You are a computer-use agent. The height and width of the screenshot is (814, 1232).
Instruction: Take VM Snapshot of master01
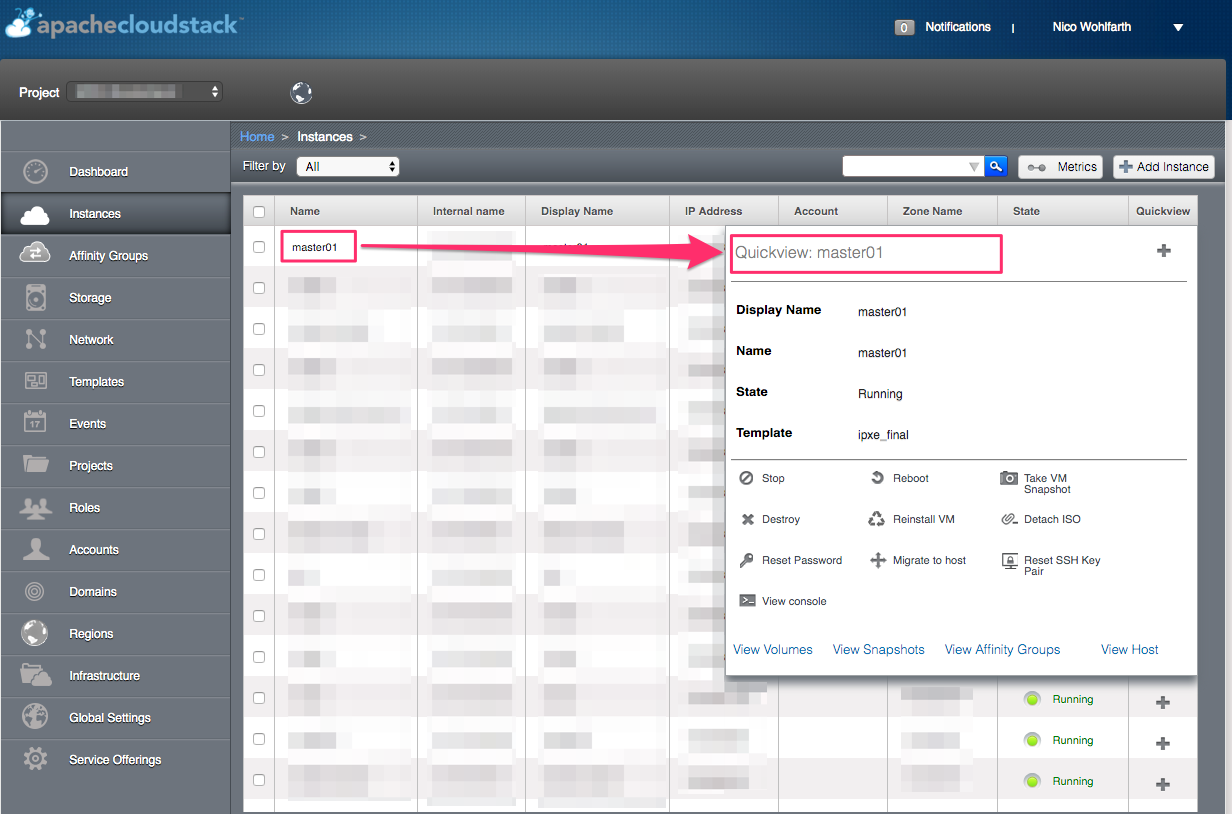click(x=1036, y=484)
